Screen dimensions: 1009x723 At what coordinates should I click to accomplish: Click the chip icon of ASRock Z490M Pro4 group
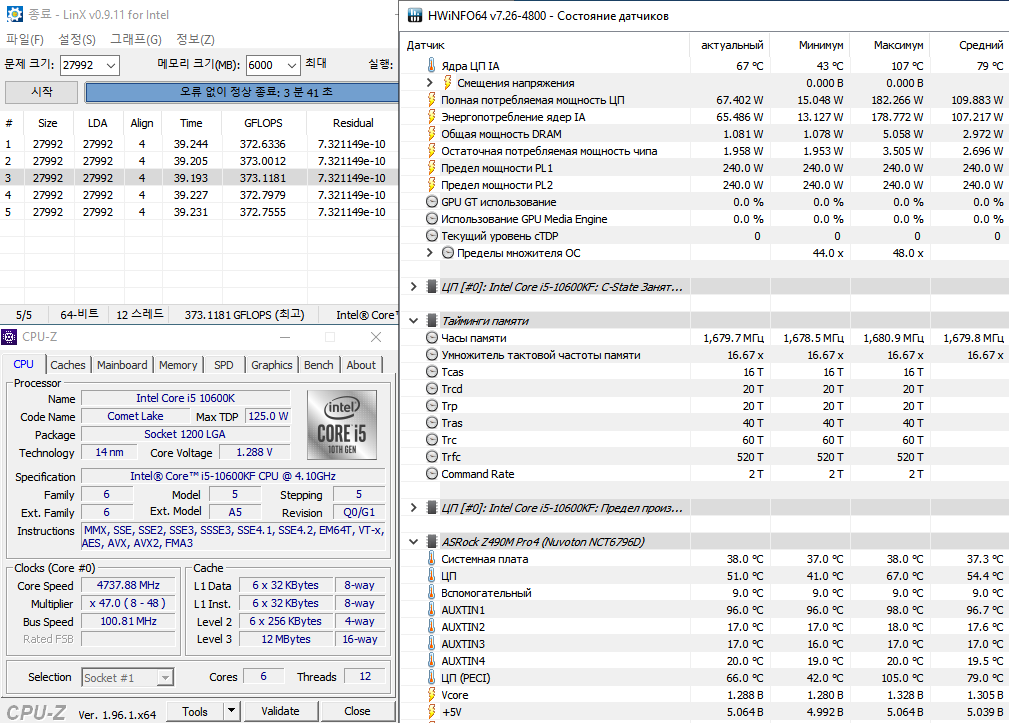coord(432,541)
